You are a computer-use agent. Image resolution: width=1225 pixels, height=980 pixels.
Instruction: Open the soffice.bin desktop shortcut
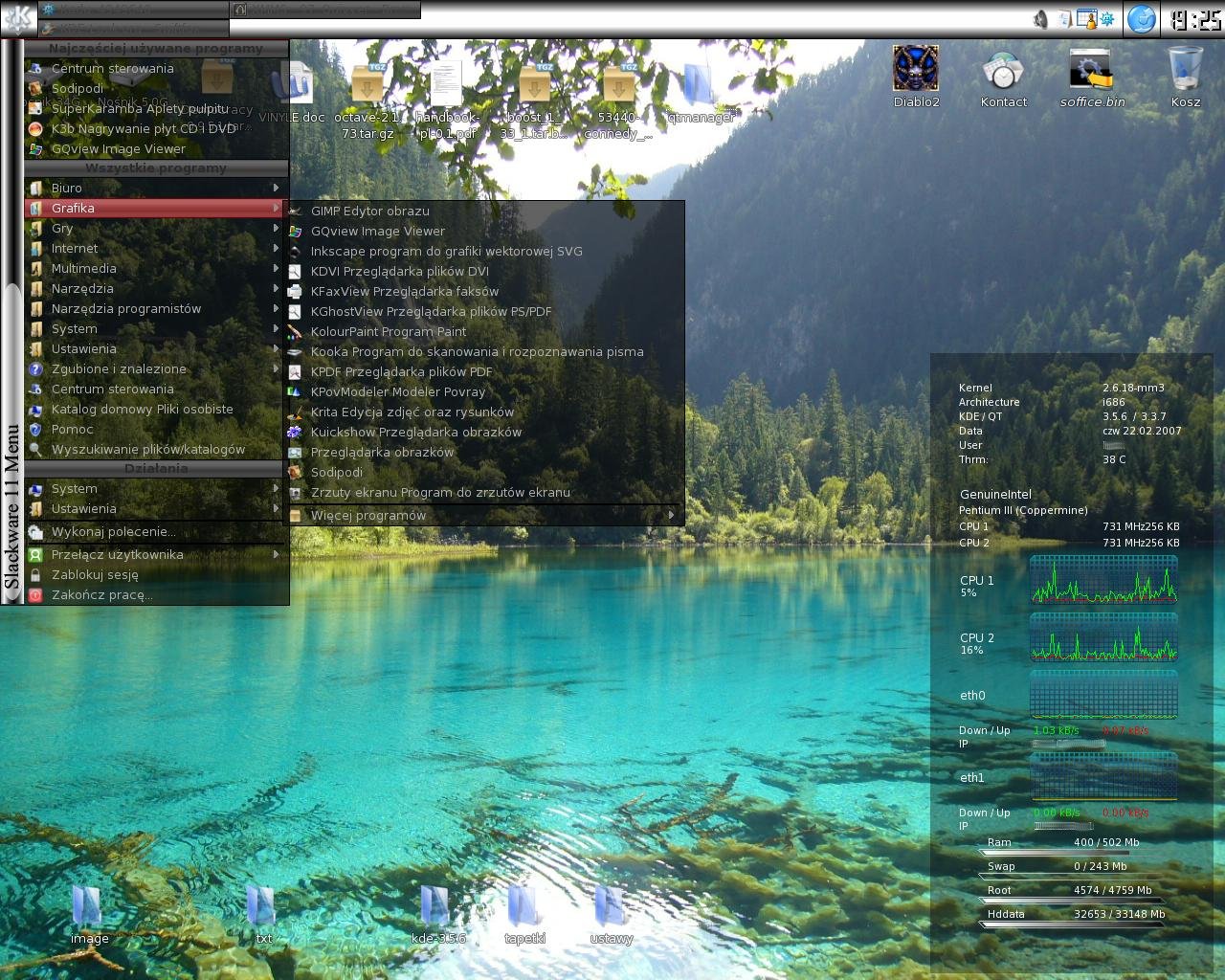coord(1092,78)
